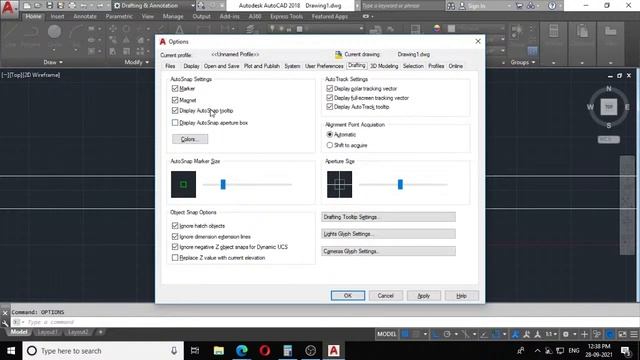Open Lights Glyph Settings
Image resolution: width=640 pixels, height=360 pixels.
[x=388, y=234]
